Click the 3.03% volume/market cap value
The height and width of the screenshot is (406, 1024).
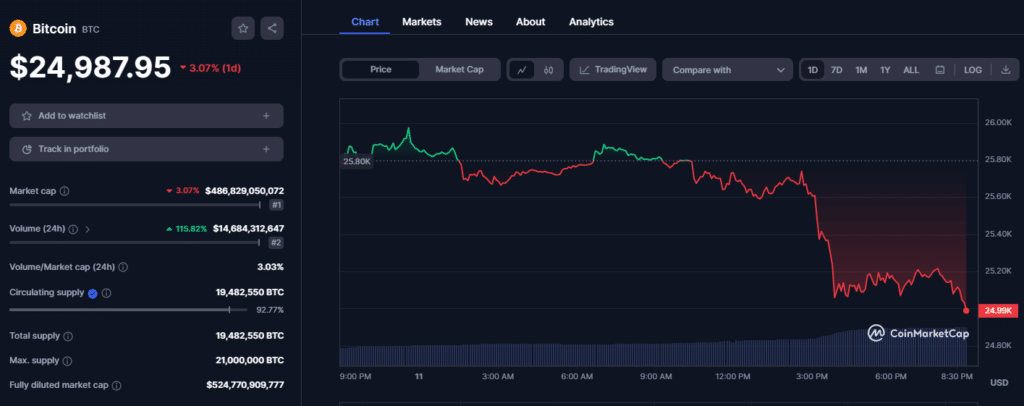tap(271, 267)
